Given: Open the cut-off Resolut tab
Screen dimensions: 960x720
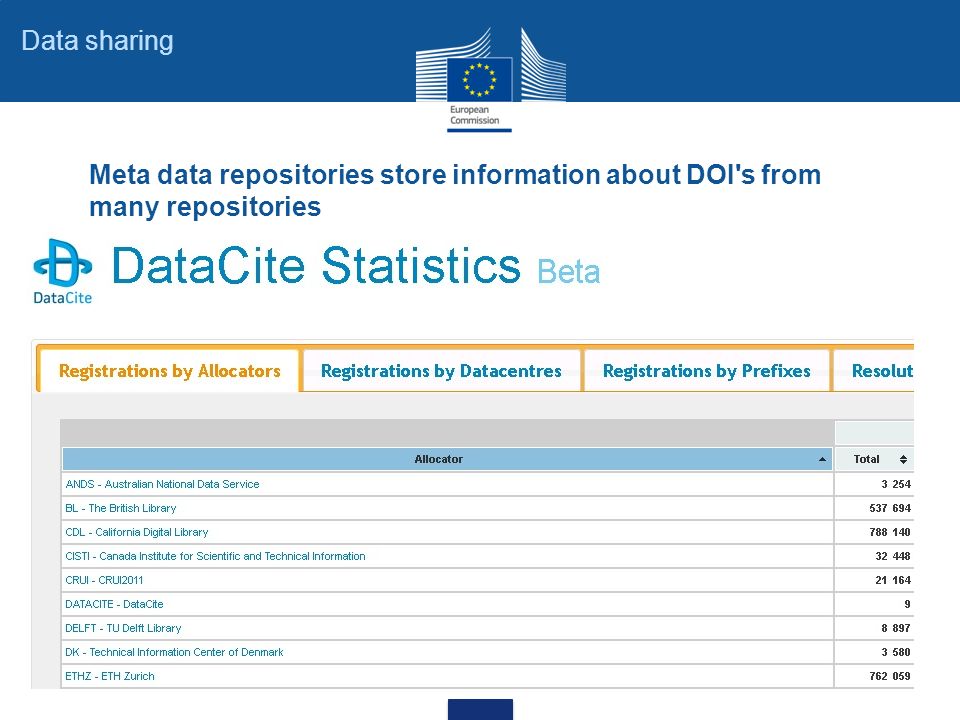Looking at the screenshot, I should pos(874,371).
